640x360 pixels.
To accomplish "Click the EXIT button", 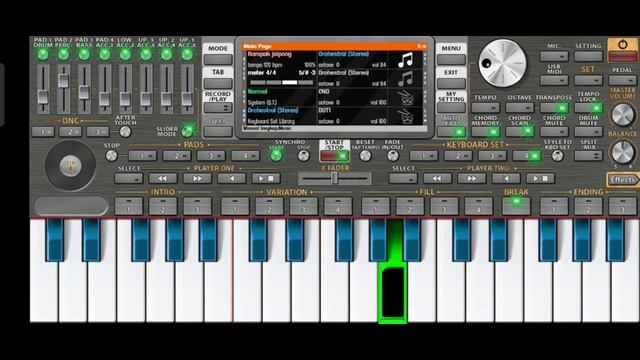I will coord(451,83).
